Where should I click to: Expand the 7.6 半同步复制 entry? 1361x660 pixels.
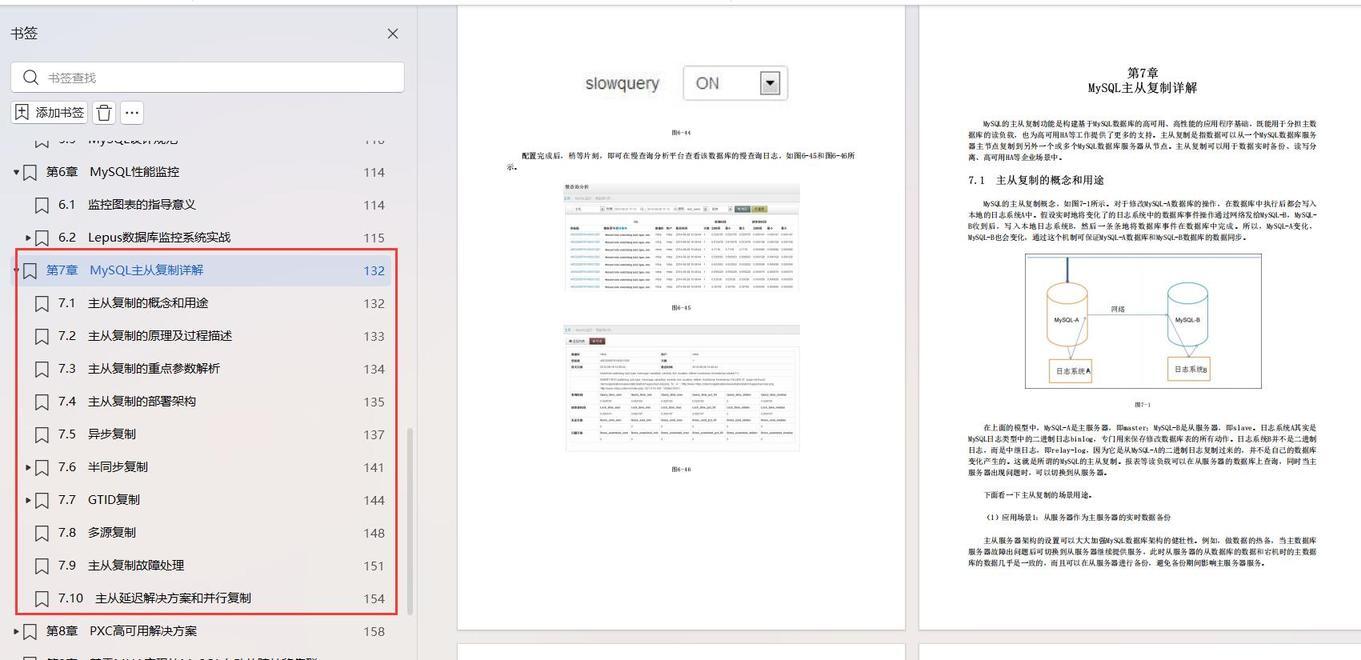click(x=28, y=467)
